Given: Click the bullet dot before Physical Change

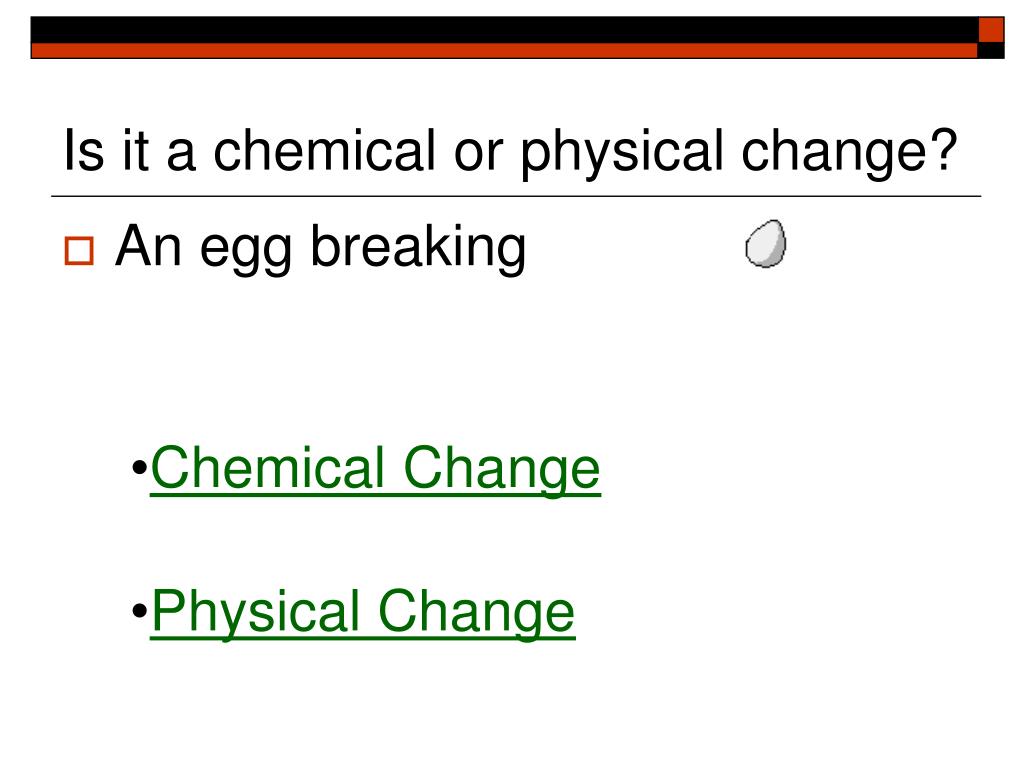Looking at the screenshot, I should pos(139,611).
